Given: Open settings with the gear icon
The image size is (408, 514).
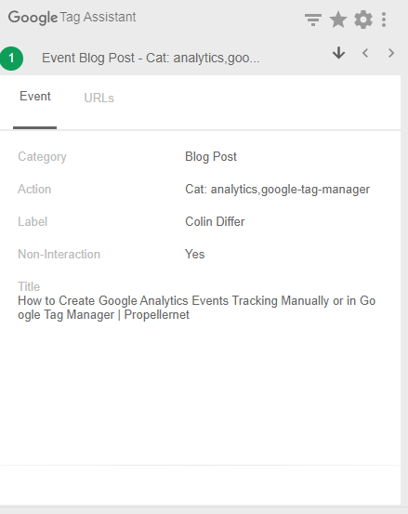Looking at the screenshot, I should 363,20.
